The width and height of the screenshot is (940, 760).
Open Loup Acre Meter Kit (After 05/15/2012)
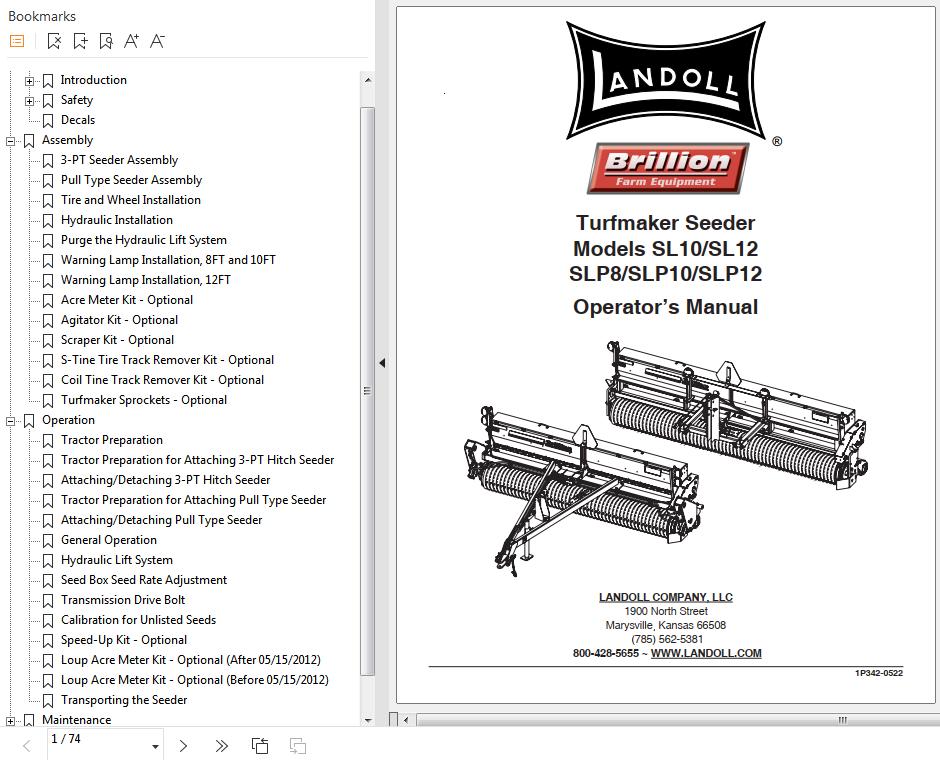click(191, 660)
